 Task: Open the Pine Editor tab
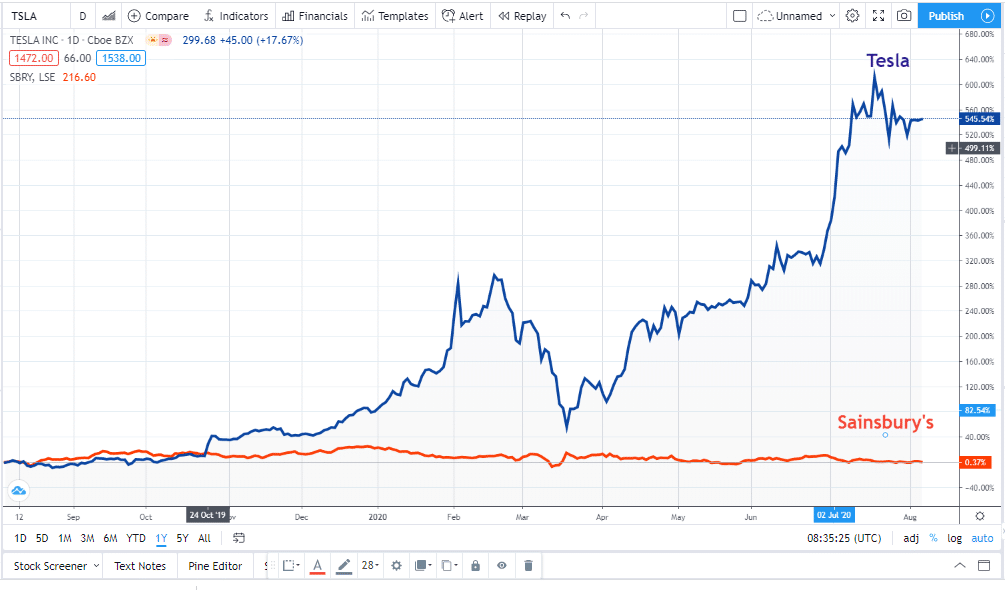click(215, 566)
